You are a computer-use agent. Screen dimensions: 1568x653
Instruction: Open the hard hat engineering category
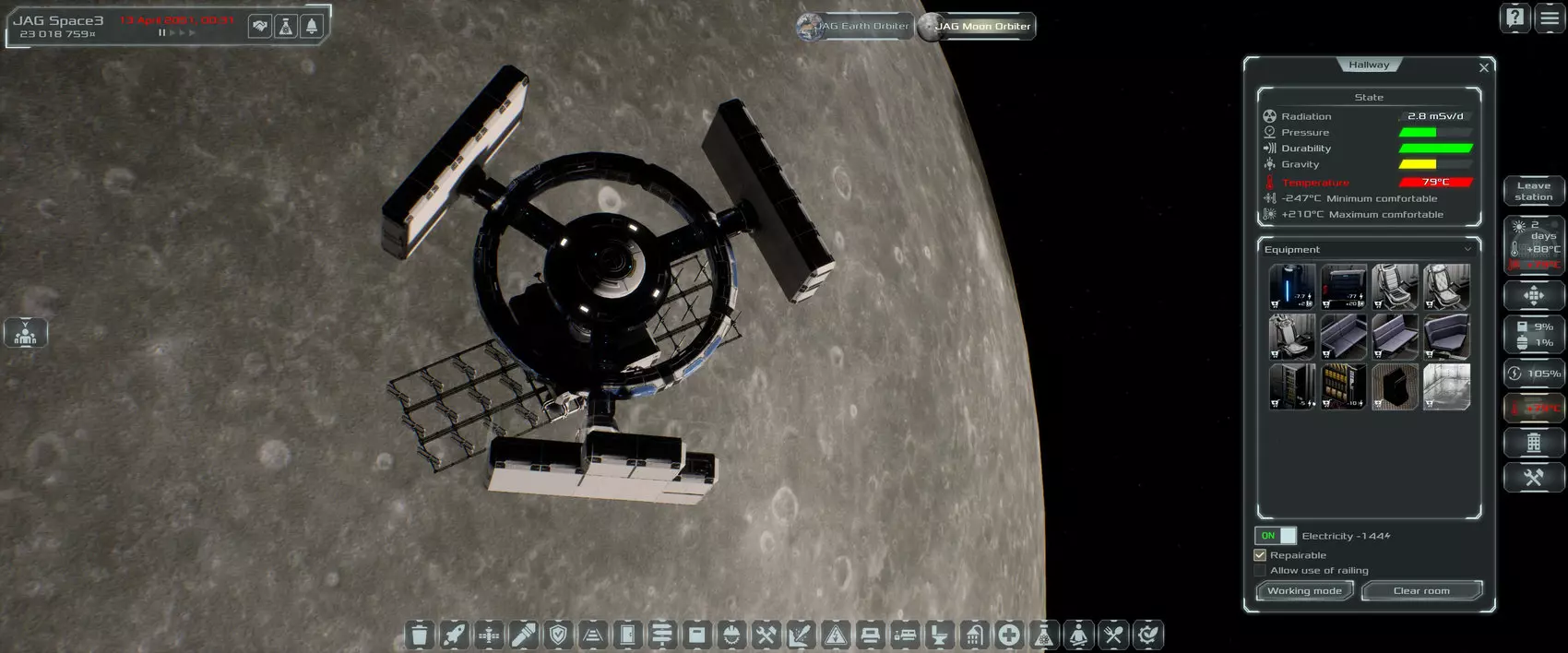(731, 635)
